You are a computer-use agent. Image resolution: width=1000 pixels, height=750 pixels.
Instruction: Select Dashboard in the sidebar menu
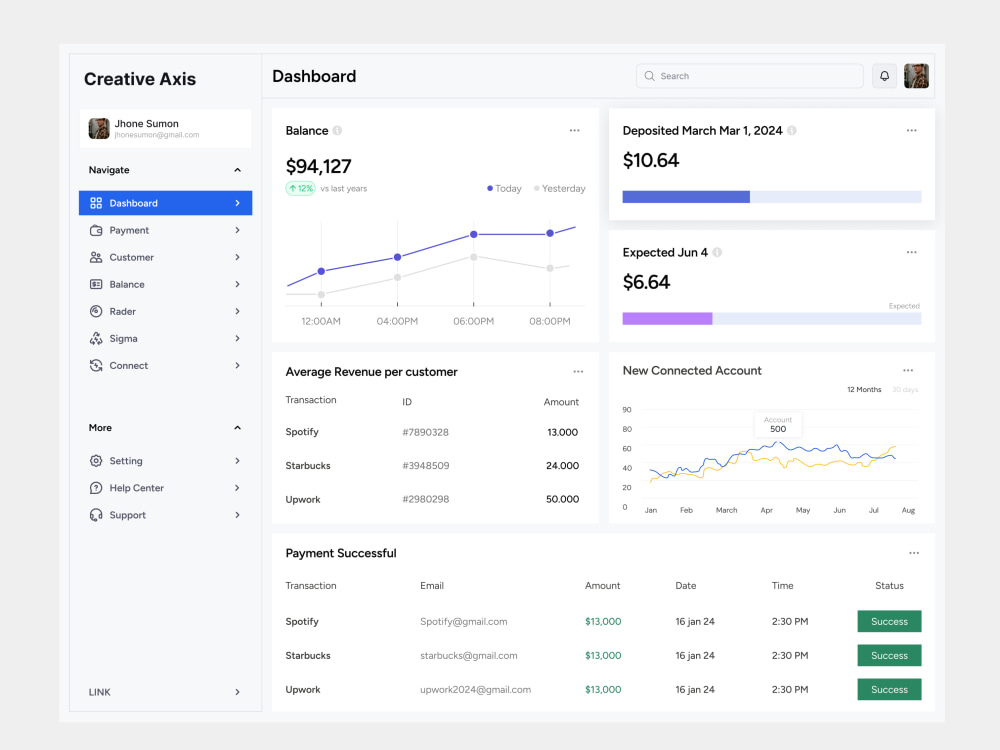165,203
